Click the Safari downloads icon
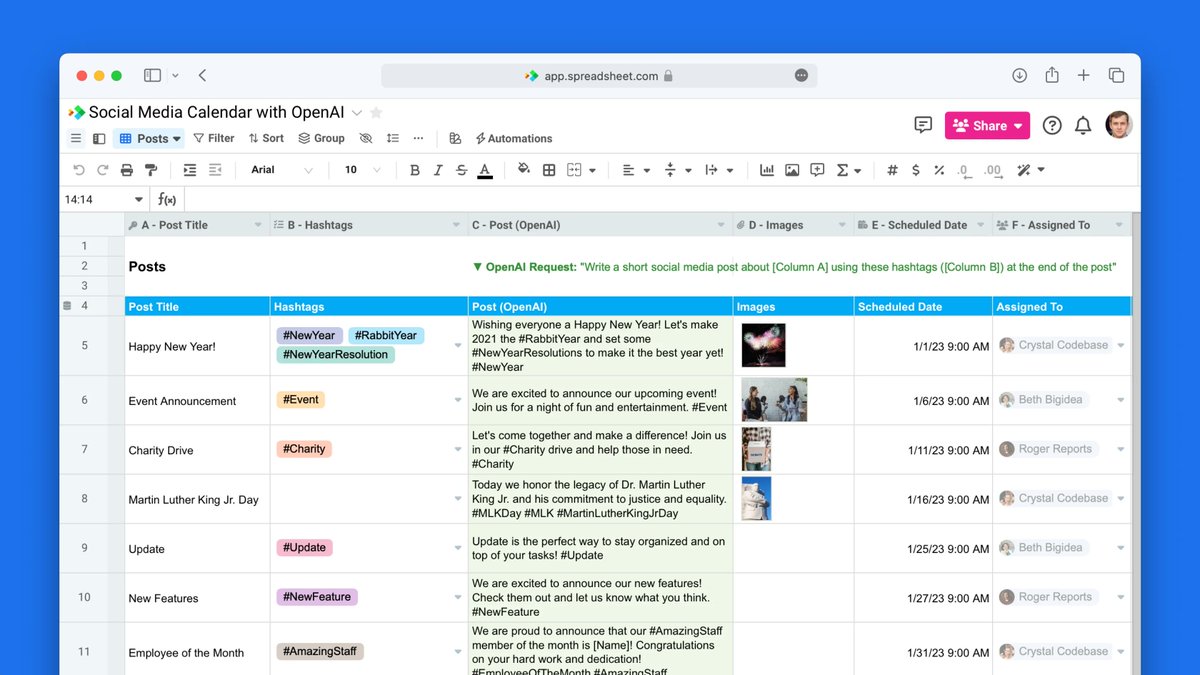This screenshot has width=1200, height=675. pos(1019,75)
